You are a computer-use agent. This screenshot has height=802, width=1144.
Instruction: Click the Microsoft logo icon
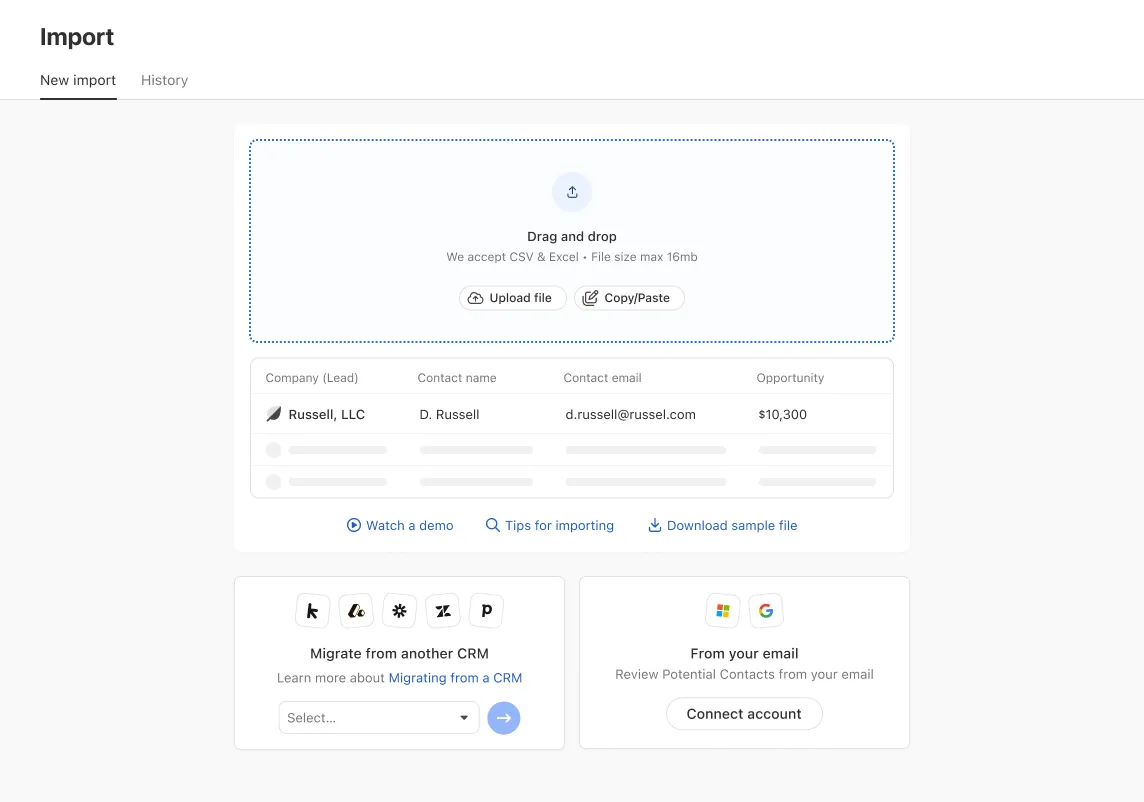(x=723, y=611)
